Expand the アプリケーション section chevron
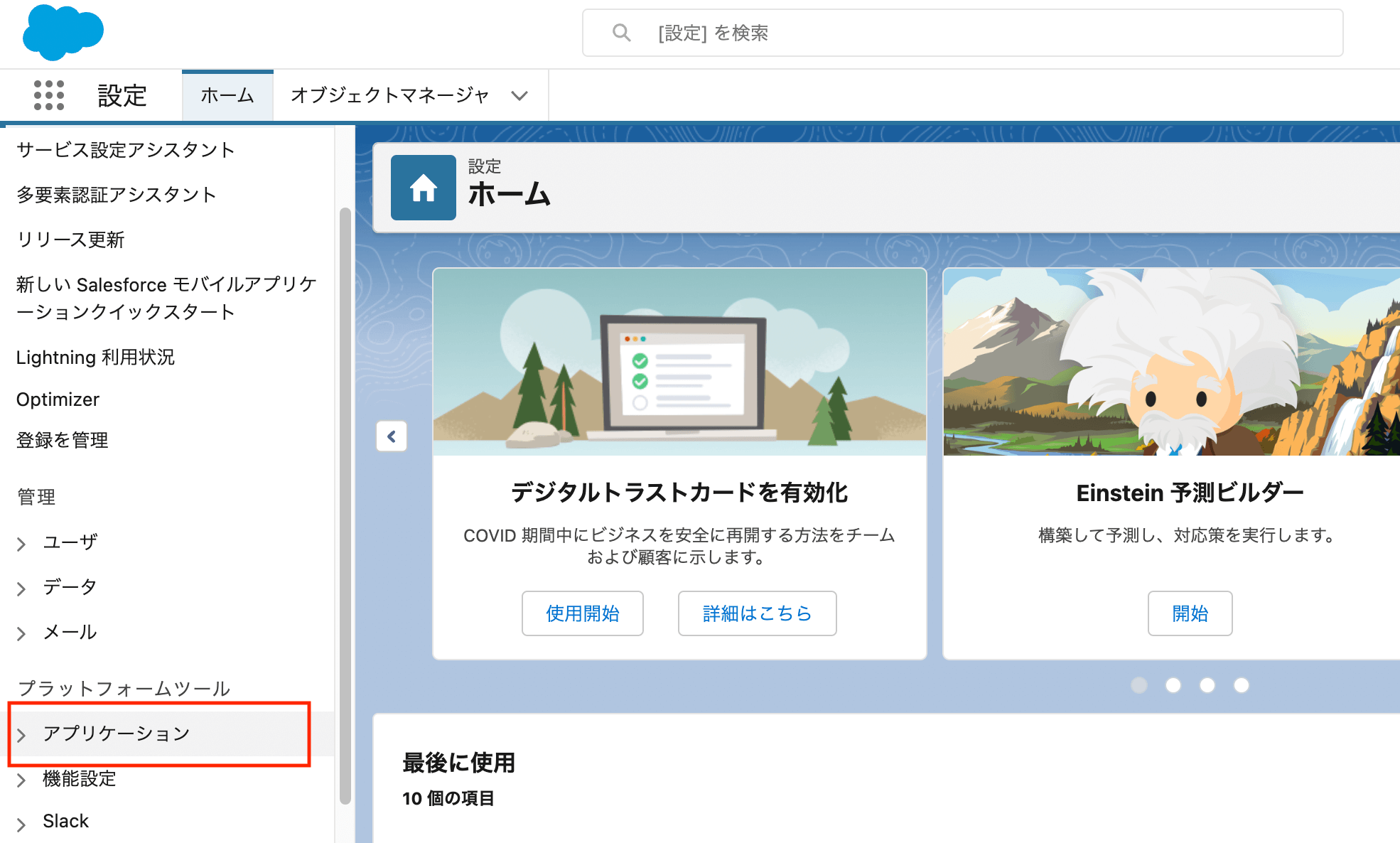 tap(21, 735)
